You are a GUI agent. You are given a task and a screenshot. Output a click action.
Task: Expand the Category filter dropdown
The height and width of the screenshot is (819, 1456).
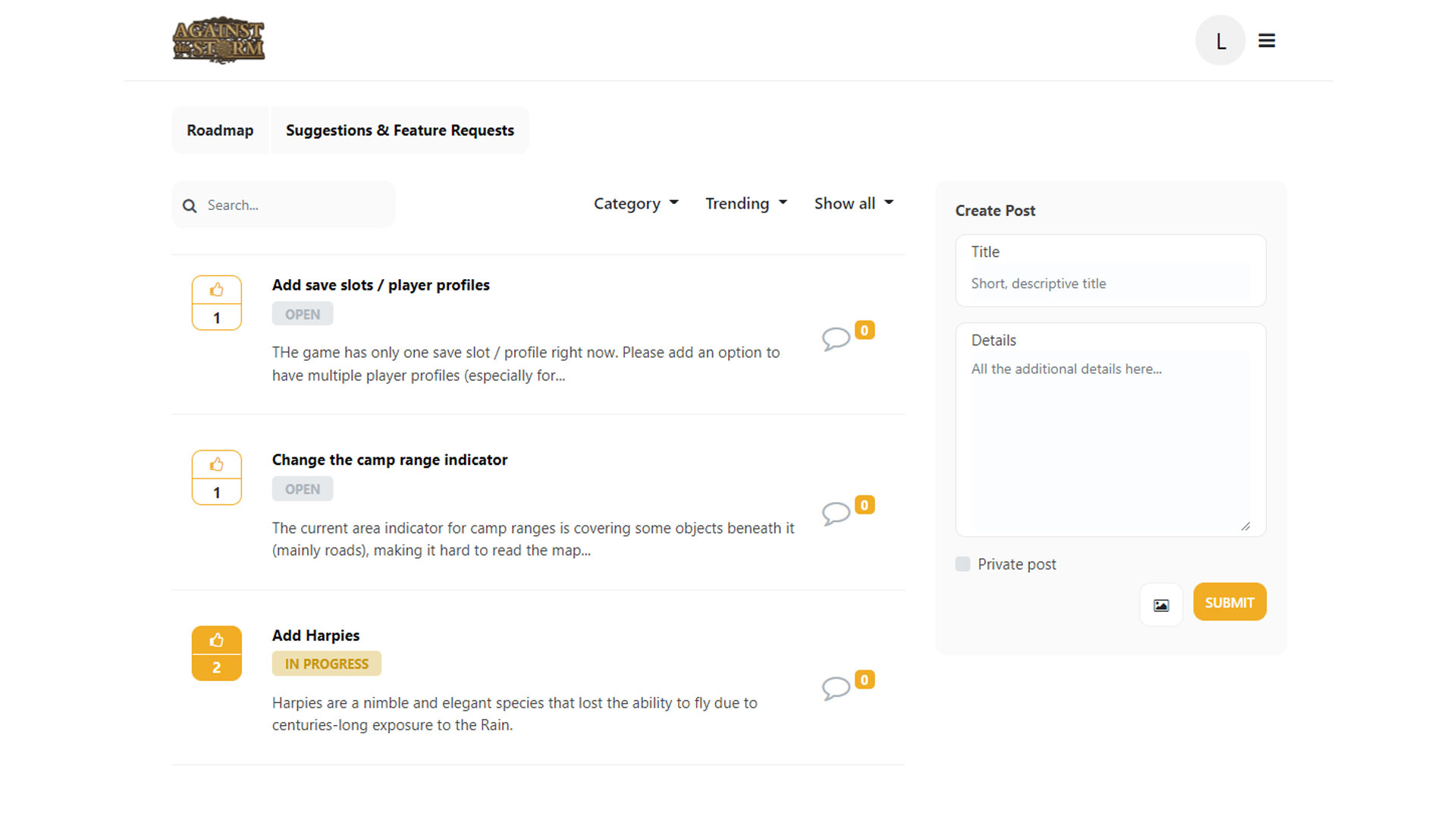coord(635,203)
